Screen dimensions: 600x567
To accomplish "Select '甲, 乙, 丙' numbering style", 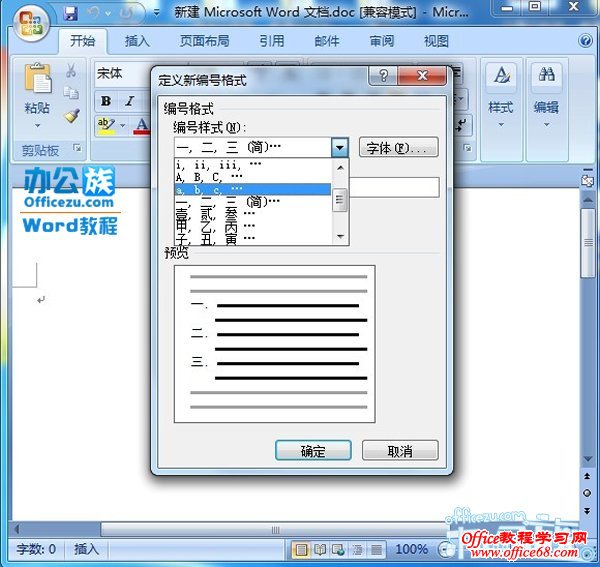I will 253,226.
